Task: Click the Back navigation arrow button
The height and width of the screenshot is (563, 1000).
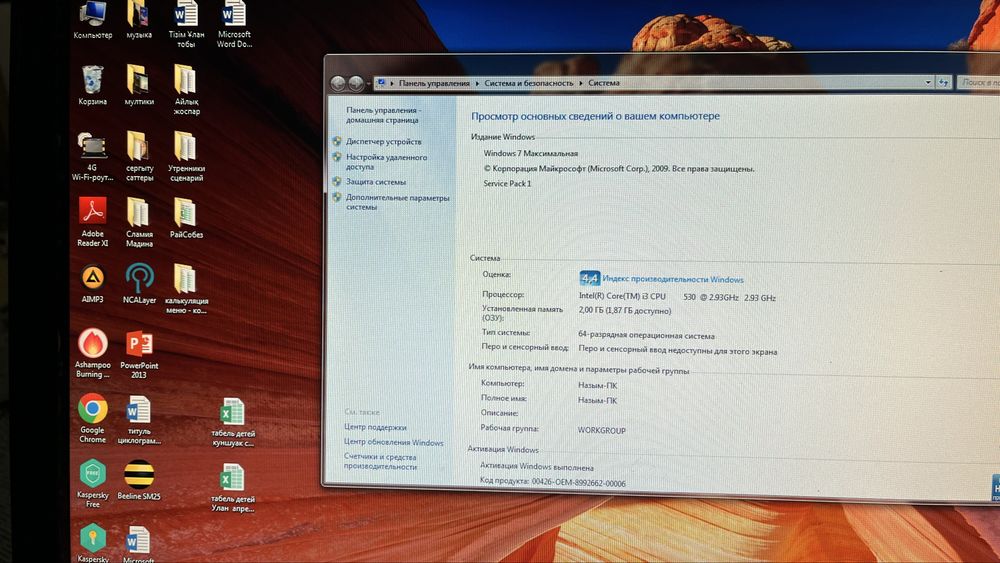Action: point(338,83)
